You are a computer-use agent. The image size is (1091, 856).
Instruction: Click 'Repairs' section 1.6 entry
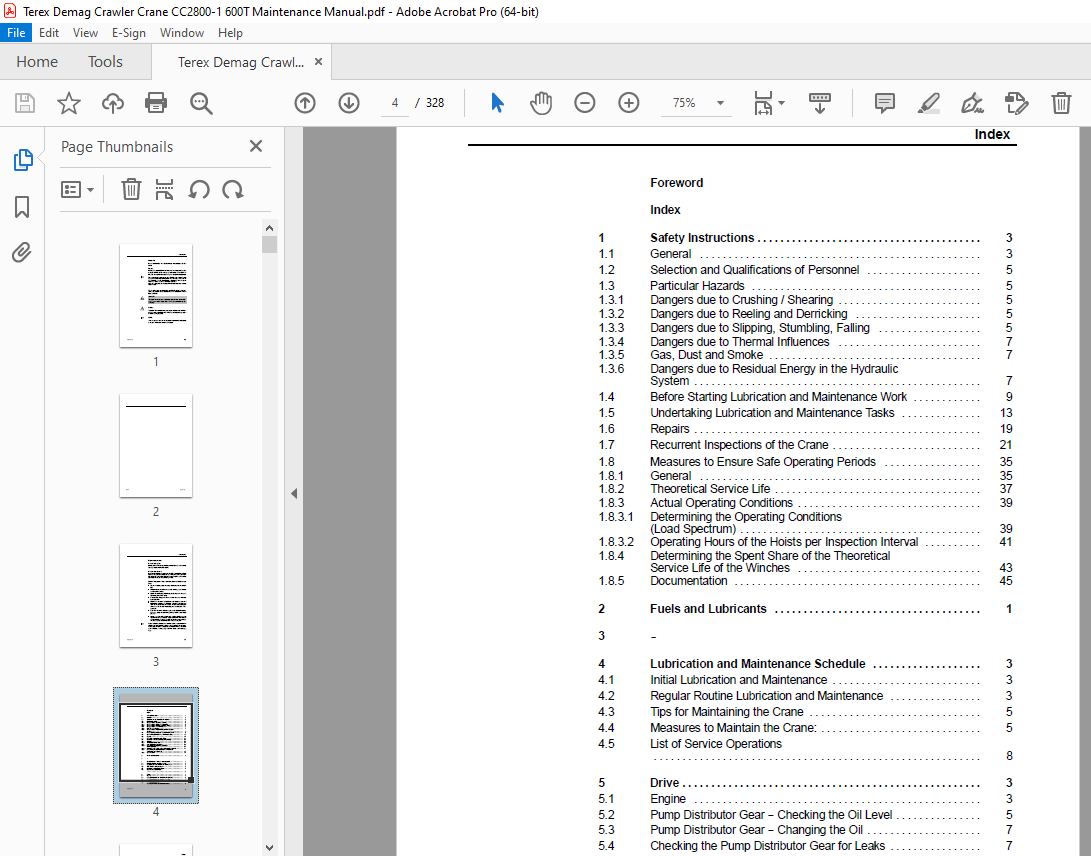point(669,429)
